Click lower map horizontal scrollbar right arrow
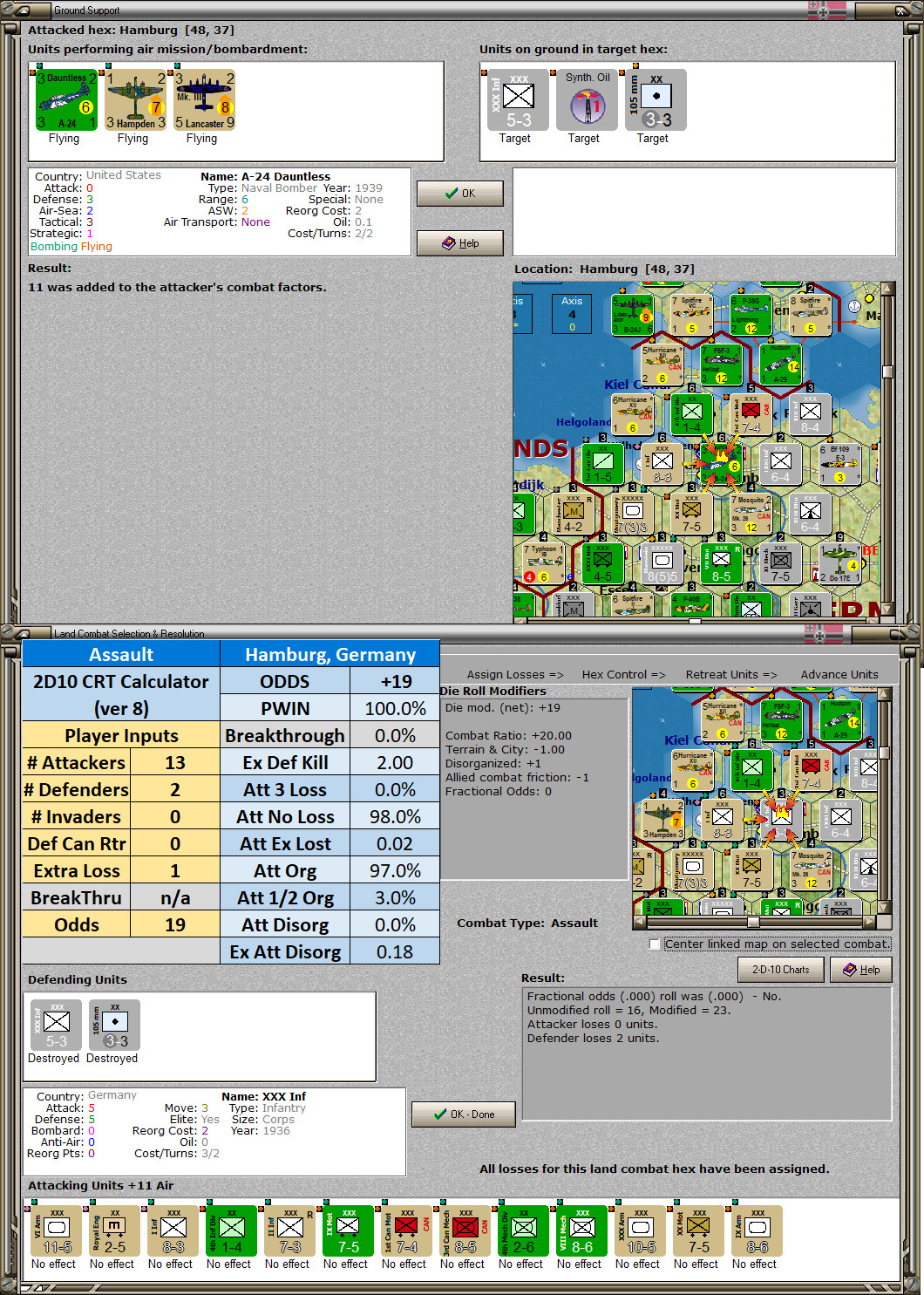This screenshot has height=1295, width=924. (x=869, y=922)
